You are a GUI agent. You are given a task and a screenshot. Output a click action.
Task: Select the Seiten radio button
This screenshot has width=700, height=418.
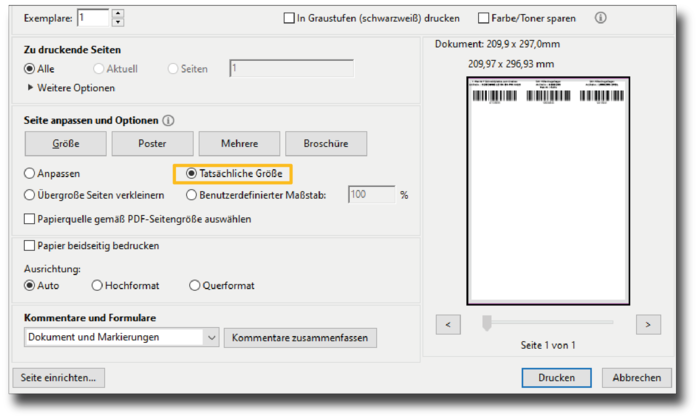click(x=173, y=69)
